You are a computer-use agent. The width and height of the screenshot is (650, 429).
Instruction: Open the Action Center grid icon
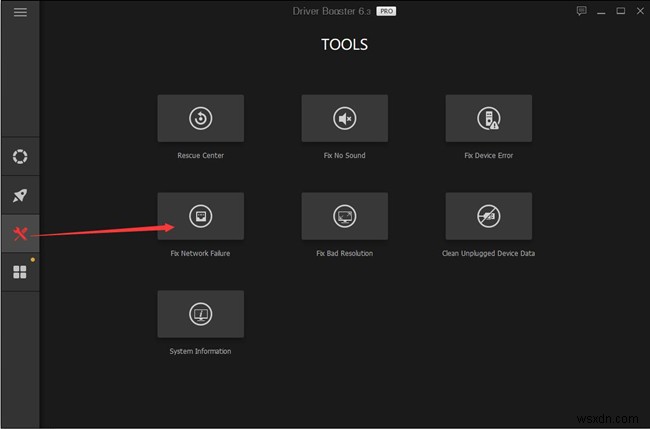(x=20, y=272)
